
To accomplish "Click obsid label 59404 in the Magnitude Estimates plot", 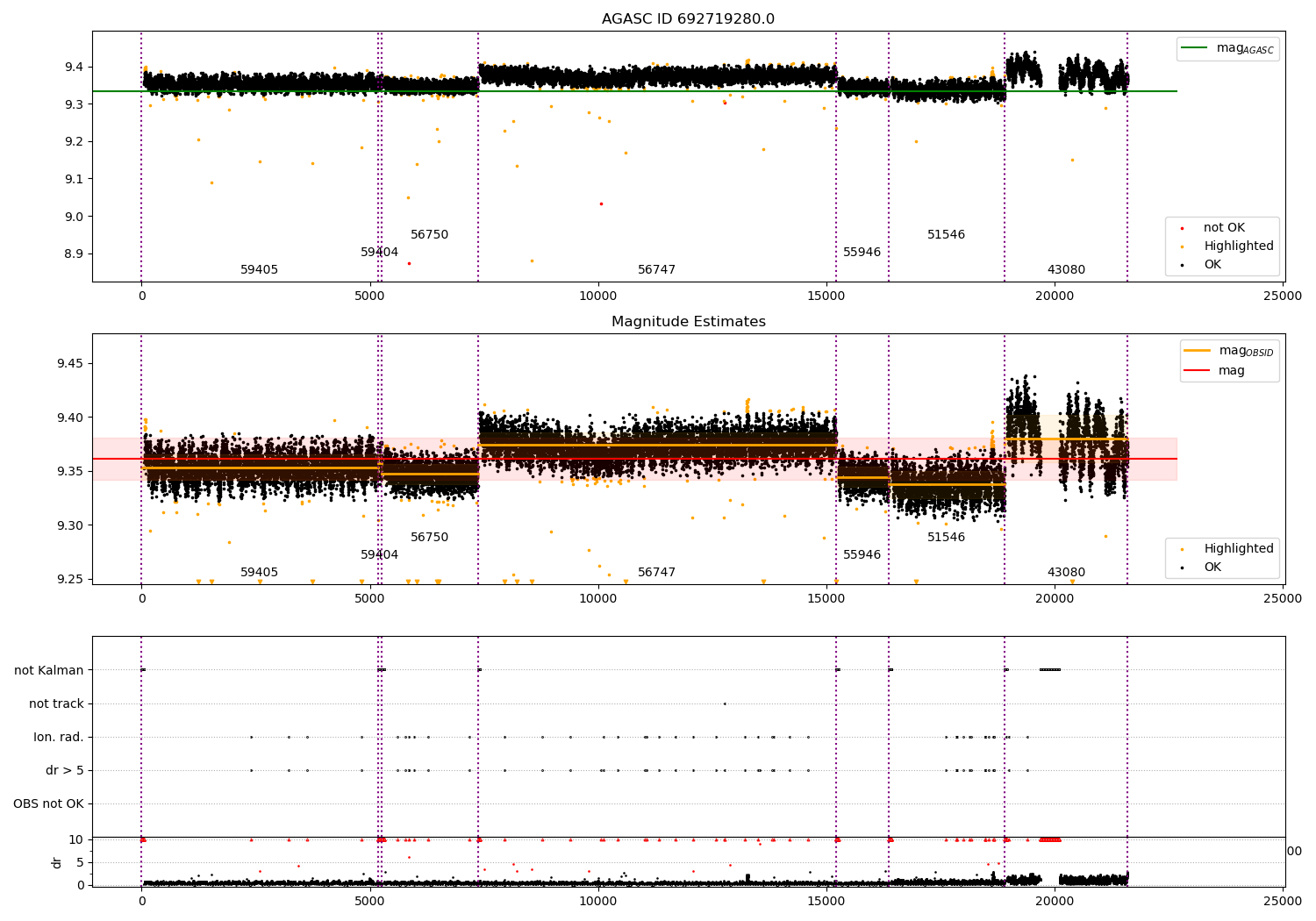I will [x=379, y=555].
